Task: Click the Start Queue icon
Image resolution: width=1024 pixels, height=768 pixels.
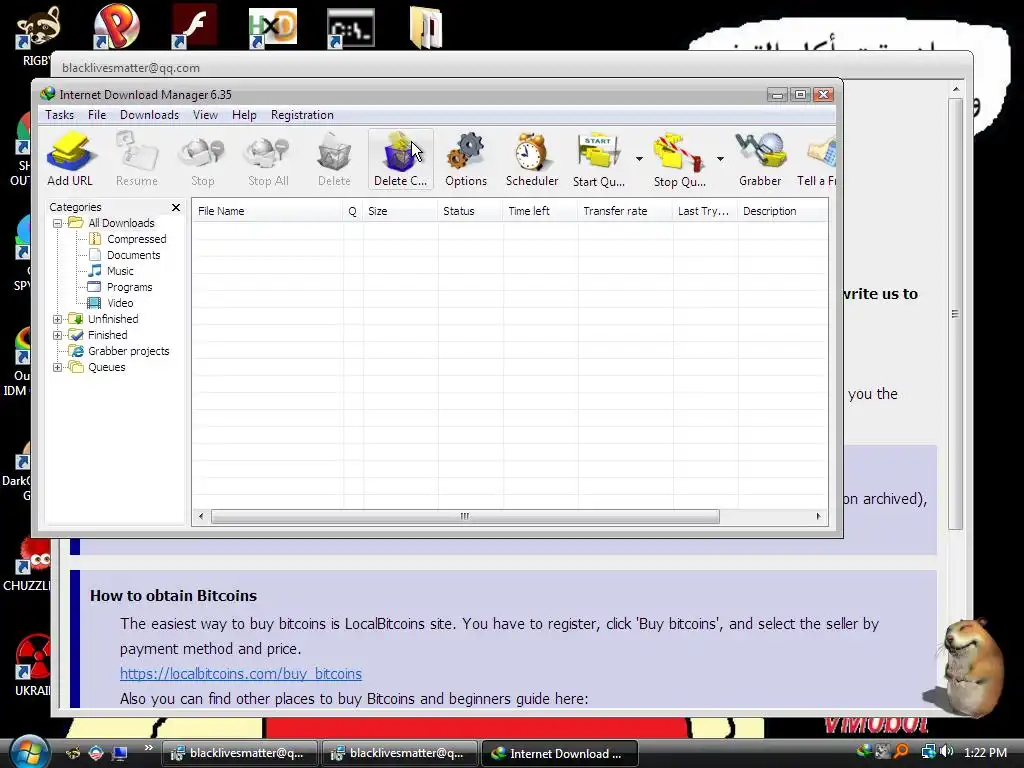Action: pyautogui.click(x=599, y=159)
